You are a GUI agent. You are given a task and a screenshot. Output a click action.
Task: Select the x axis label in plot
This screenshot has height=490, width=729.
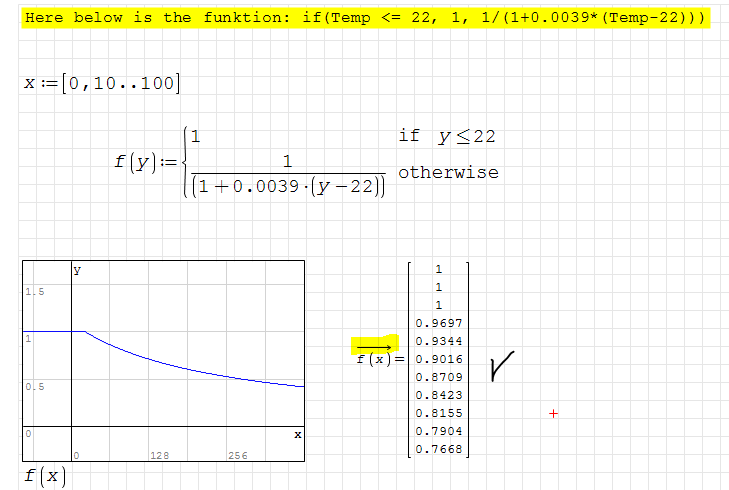point(297,434)
